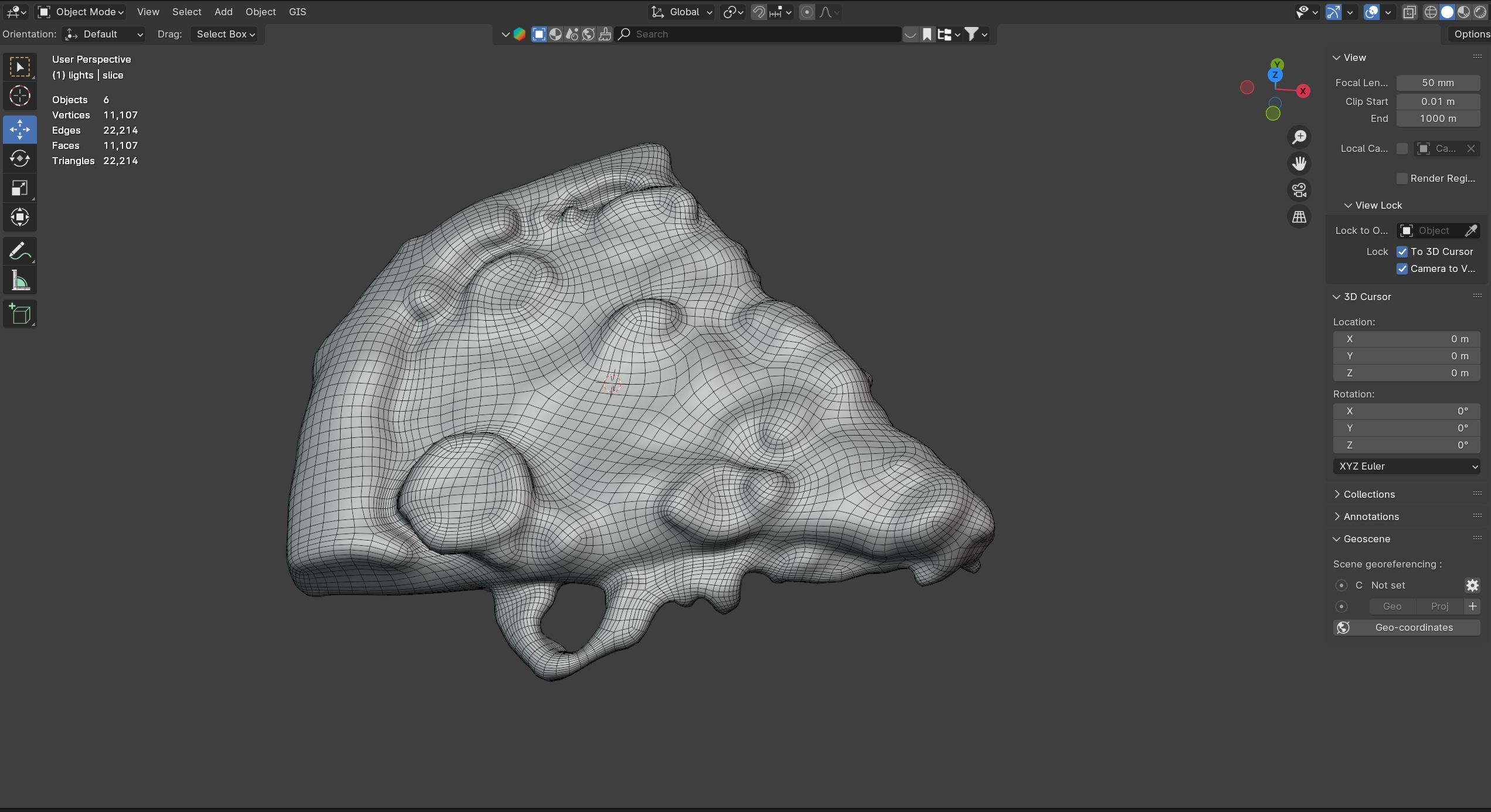Select the Add Cube tool
The image size is (1491, 812).
coord(20,314)
